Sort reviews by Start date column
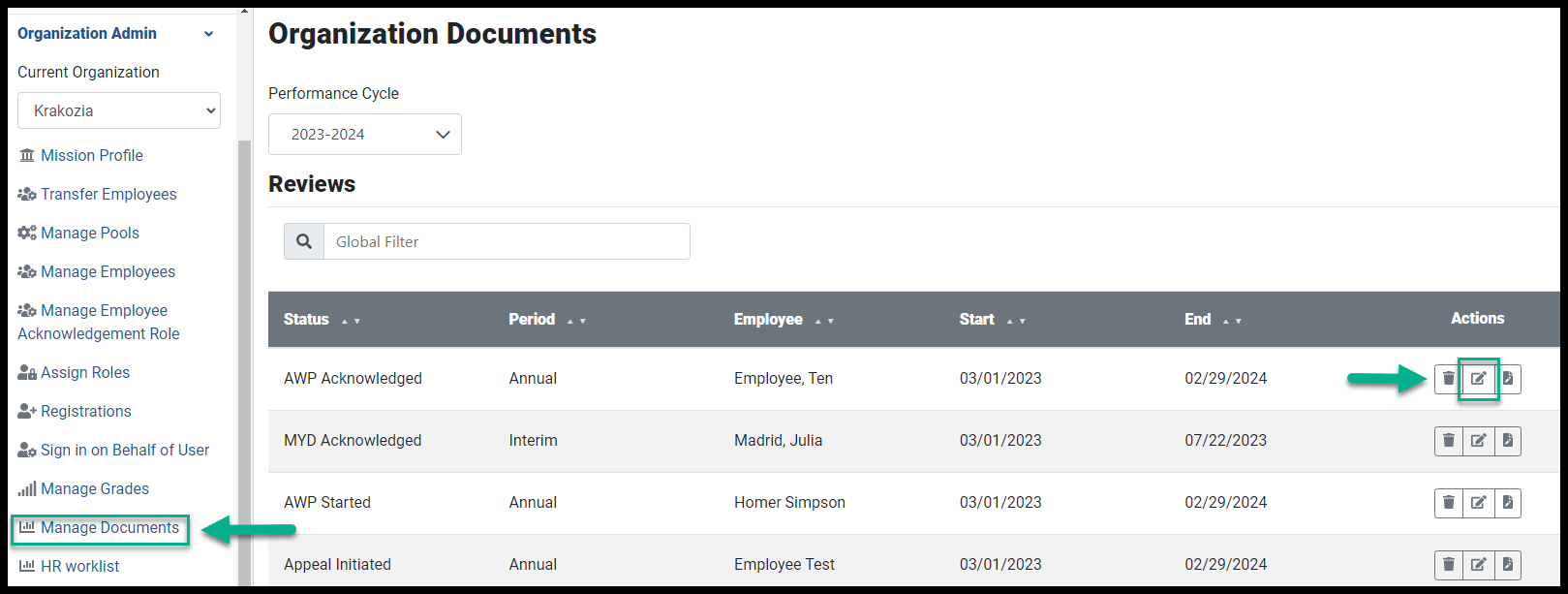1568x594 pixels. [993, 320]
